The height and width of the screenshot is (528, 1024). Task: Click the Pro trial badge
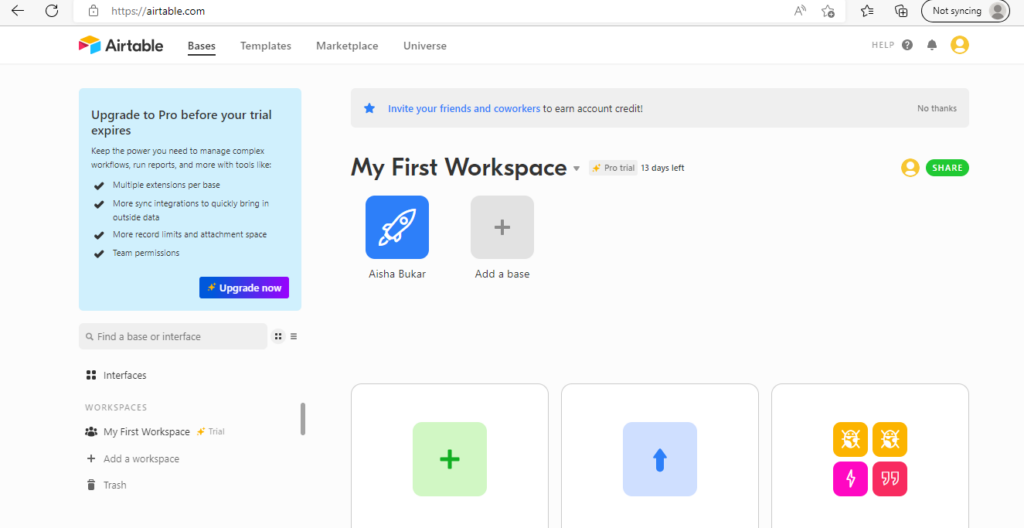tap(613, 168)
